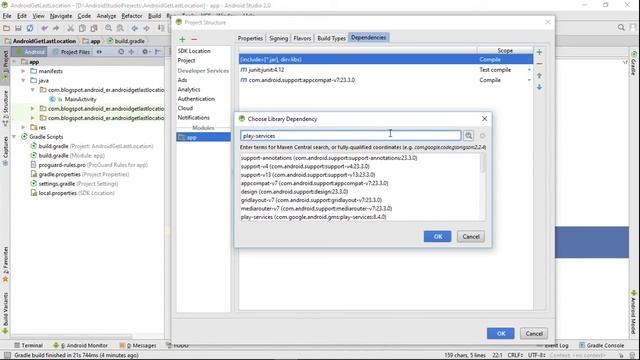The width and height of the screenshot is (640, 360).
Task: Move the selected dependency down with the arrow
Action: [x=539, y=87]
